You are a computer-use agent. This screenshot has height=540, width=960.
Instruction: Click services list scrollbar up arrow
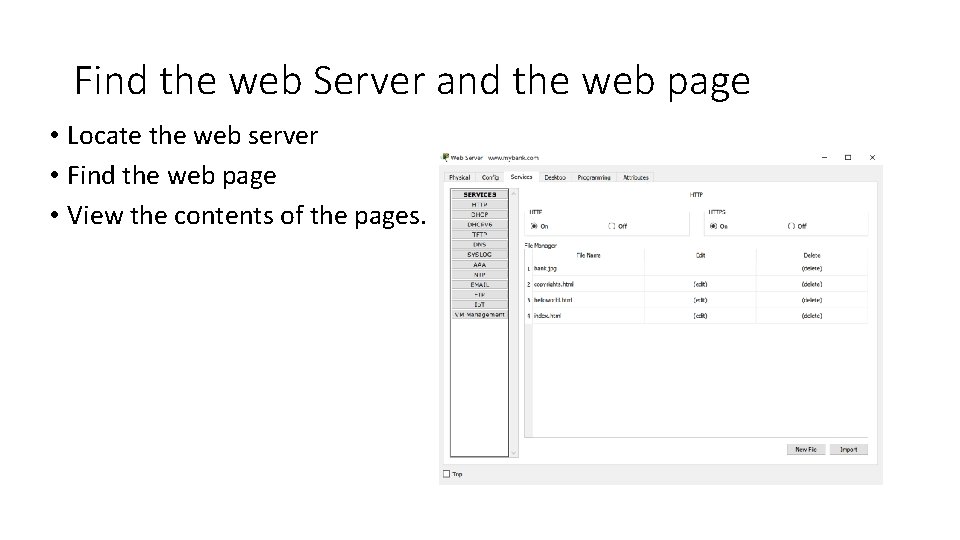point(514,193)
